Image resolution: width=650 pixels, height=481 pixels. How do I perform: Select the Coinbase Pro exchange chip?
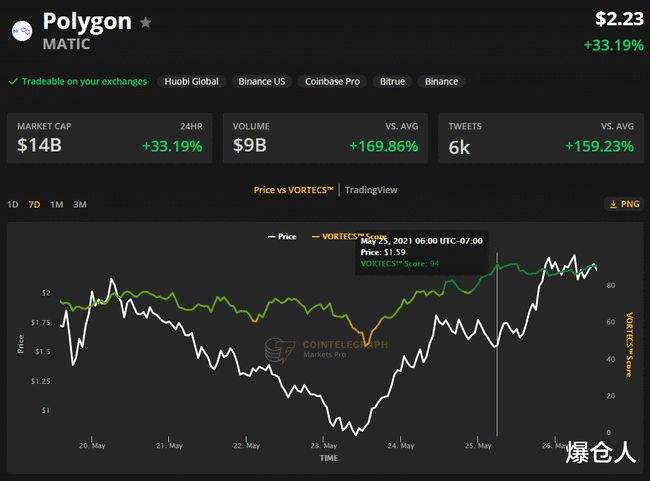point(332,81)
